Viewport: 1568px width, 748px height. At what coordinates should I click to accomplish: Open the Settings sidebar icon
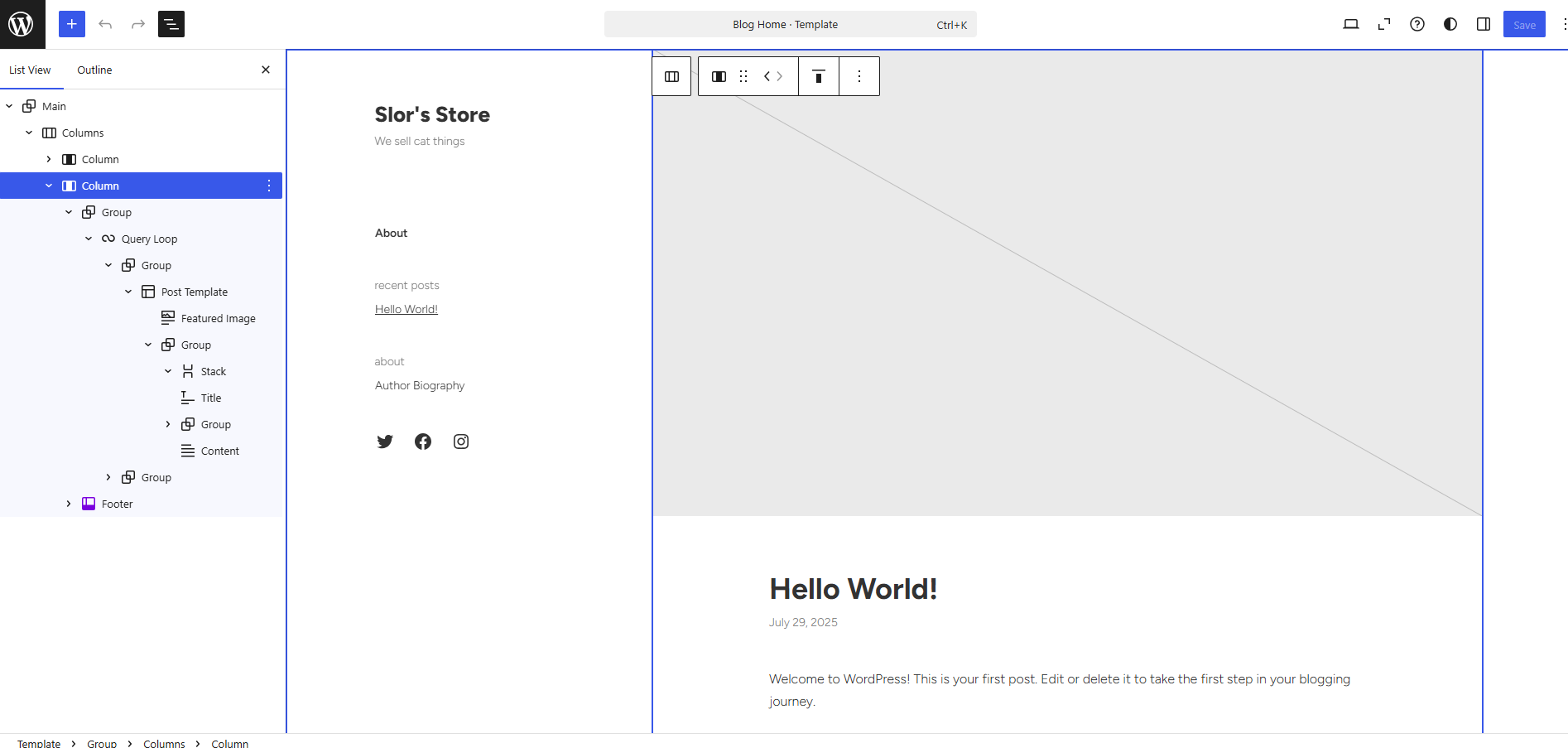(x=1483, y=24)
